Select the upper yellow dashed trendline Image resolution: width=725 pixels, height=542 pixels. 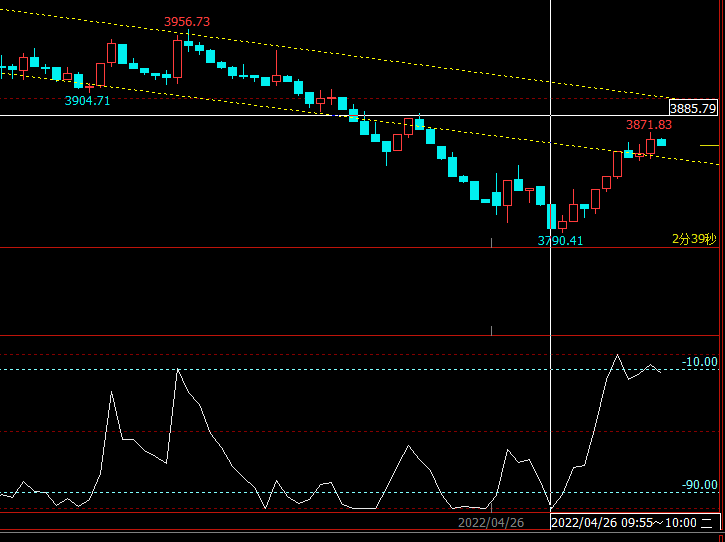click(400, 64)
